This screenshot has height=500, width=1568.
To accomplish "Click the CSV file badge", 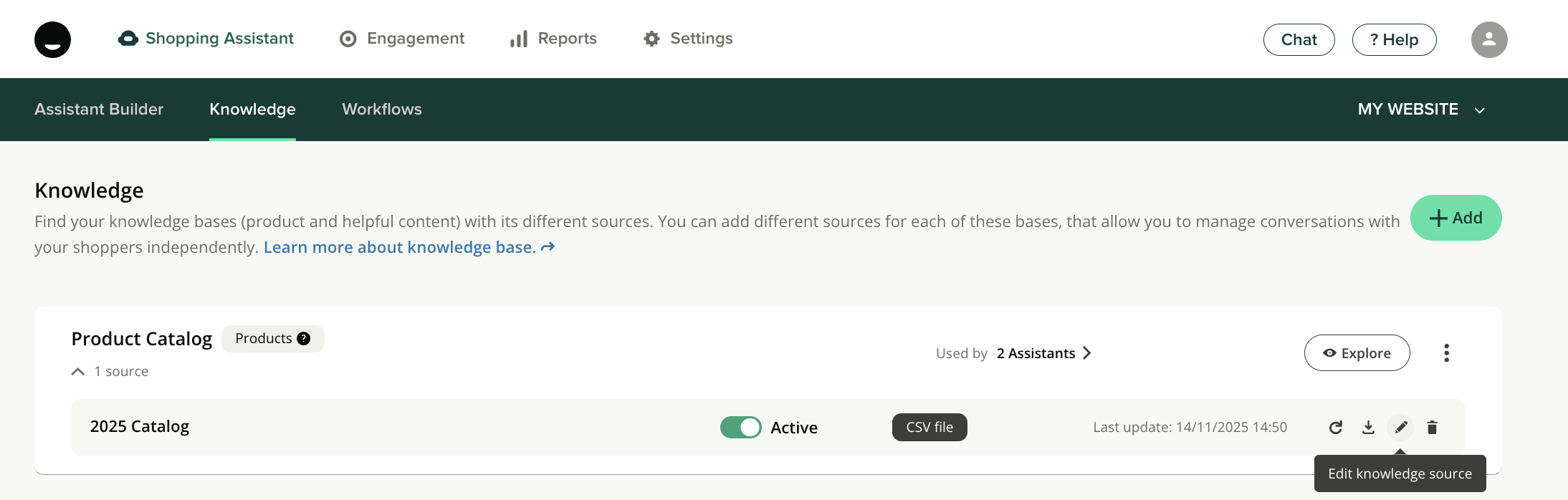I will click(x=929, y=428).
